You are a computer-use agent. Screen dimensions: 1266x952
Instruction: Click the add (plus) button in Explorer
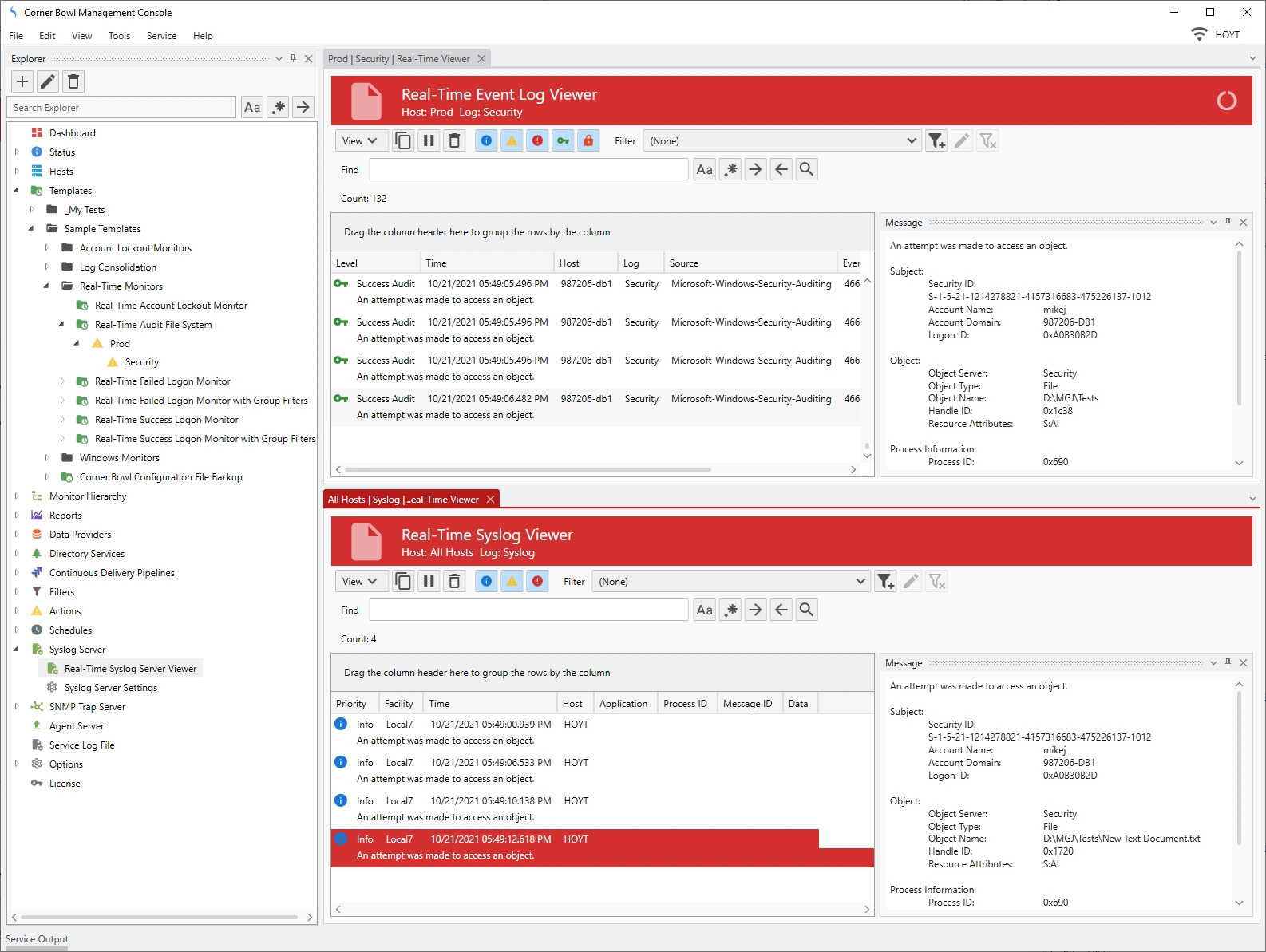(x=22, y=81)
